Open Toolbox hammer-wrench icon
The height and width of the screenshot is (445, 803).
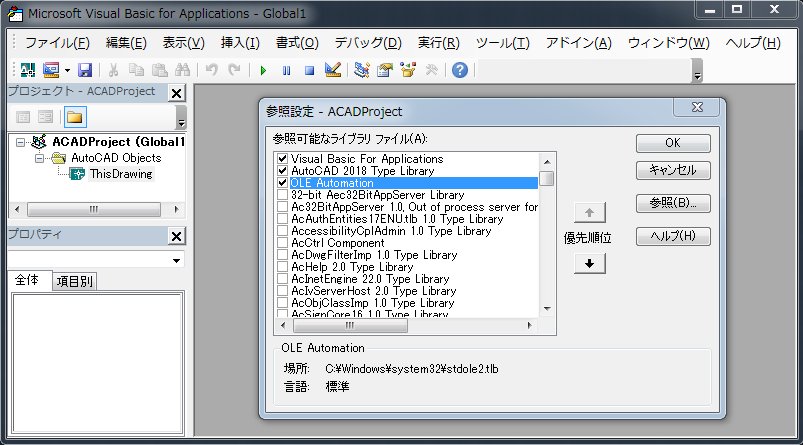[432, 70]
